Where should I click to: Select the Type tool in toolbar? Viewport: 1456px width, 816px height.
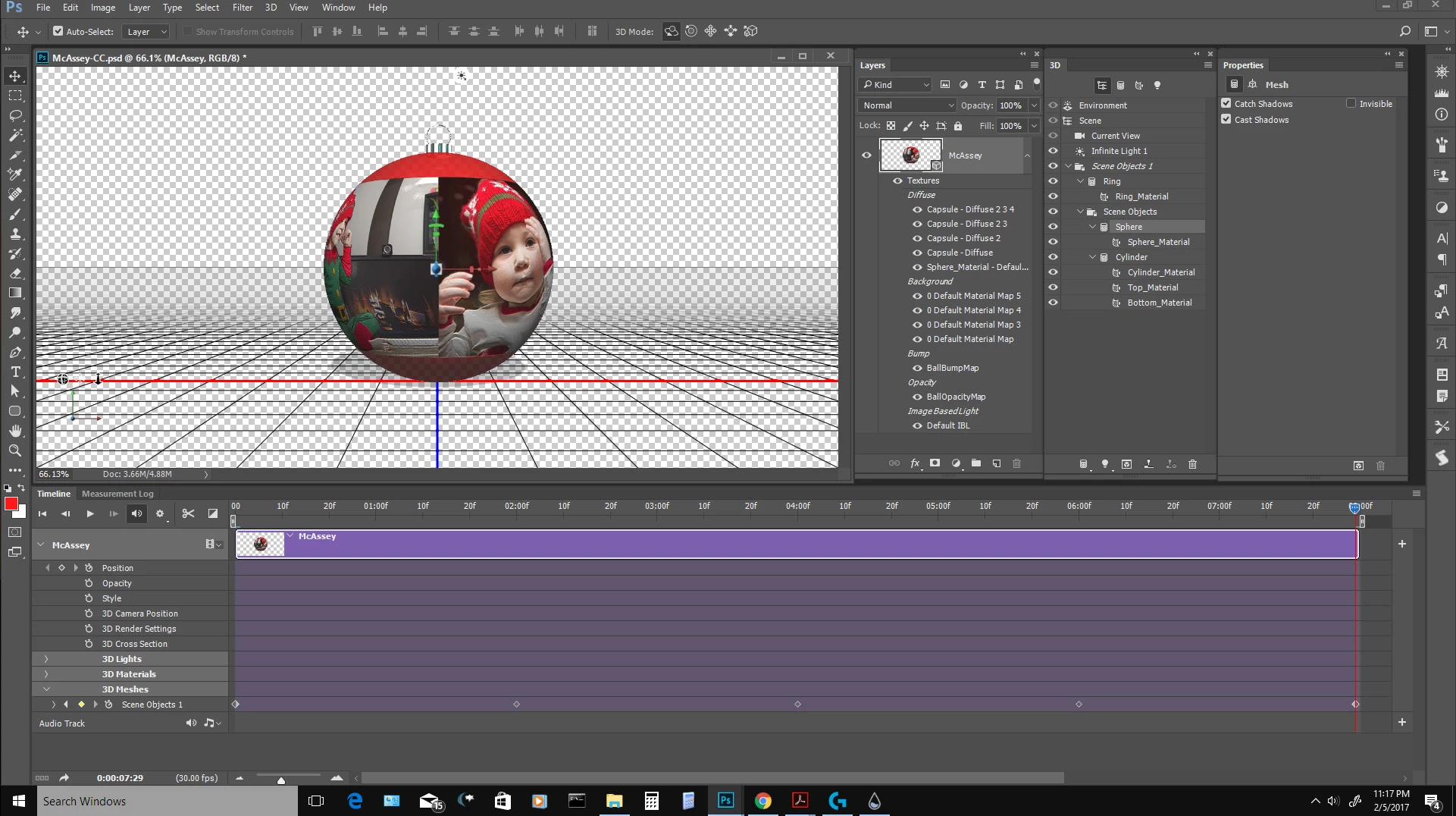click(x=15, y=372)
